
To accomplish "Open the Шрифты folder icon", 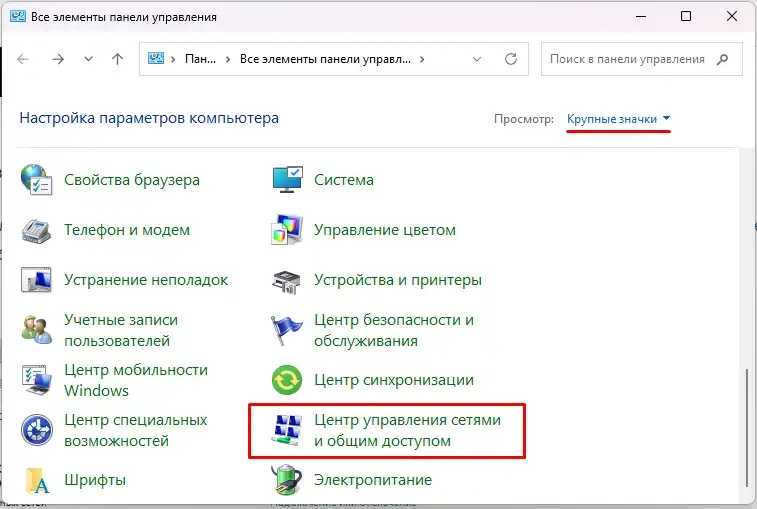I will pyautogui.click(x=37, y=480).
